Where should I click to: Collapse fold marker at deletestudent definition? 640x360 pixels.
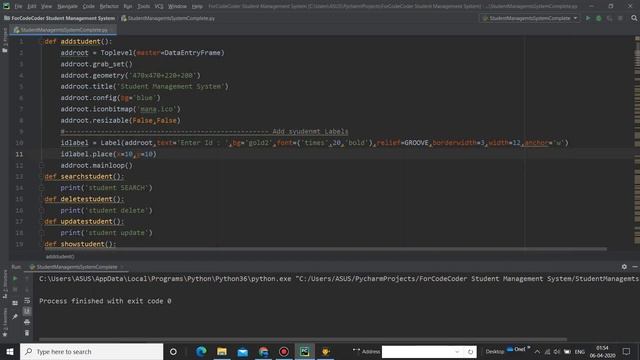(x=41, y=199)
